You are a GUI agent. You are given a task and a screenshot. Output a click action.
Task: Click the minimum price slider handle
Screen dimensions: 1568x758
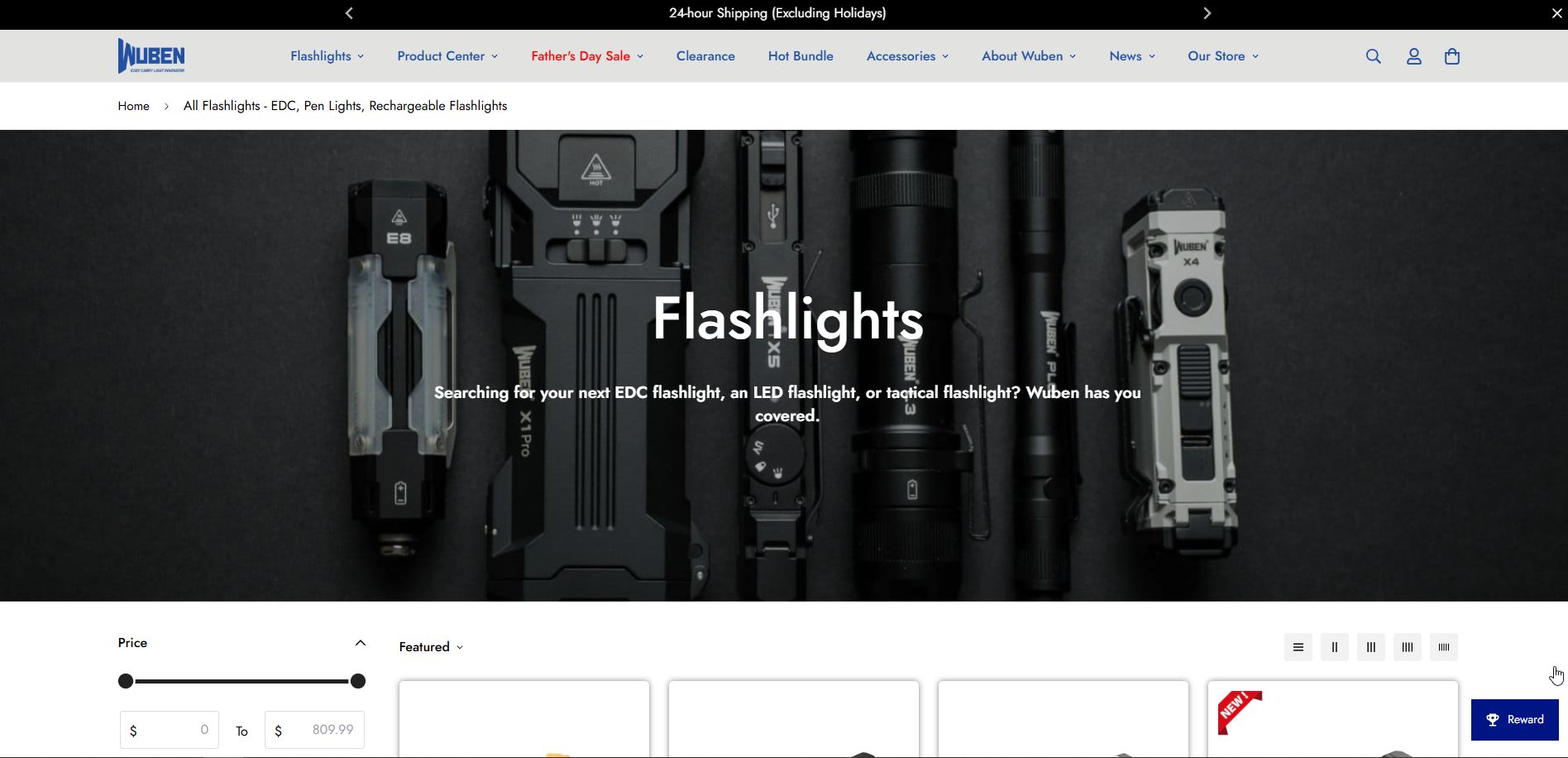(x=126, y=681)
